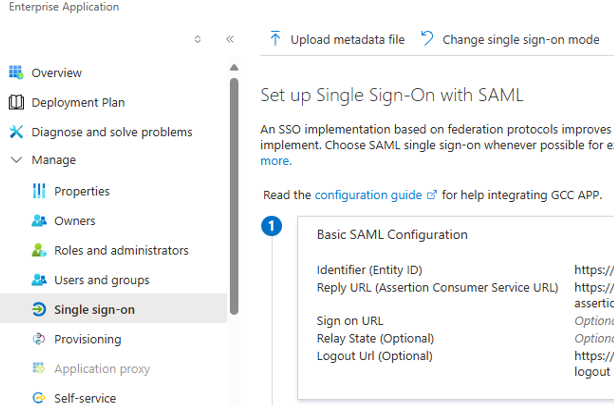614x406 pixels.
Task: Click the Users and groups icon
Action: pyautogui.click(x=39, y=280)
